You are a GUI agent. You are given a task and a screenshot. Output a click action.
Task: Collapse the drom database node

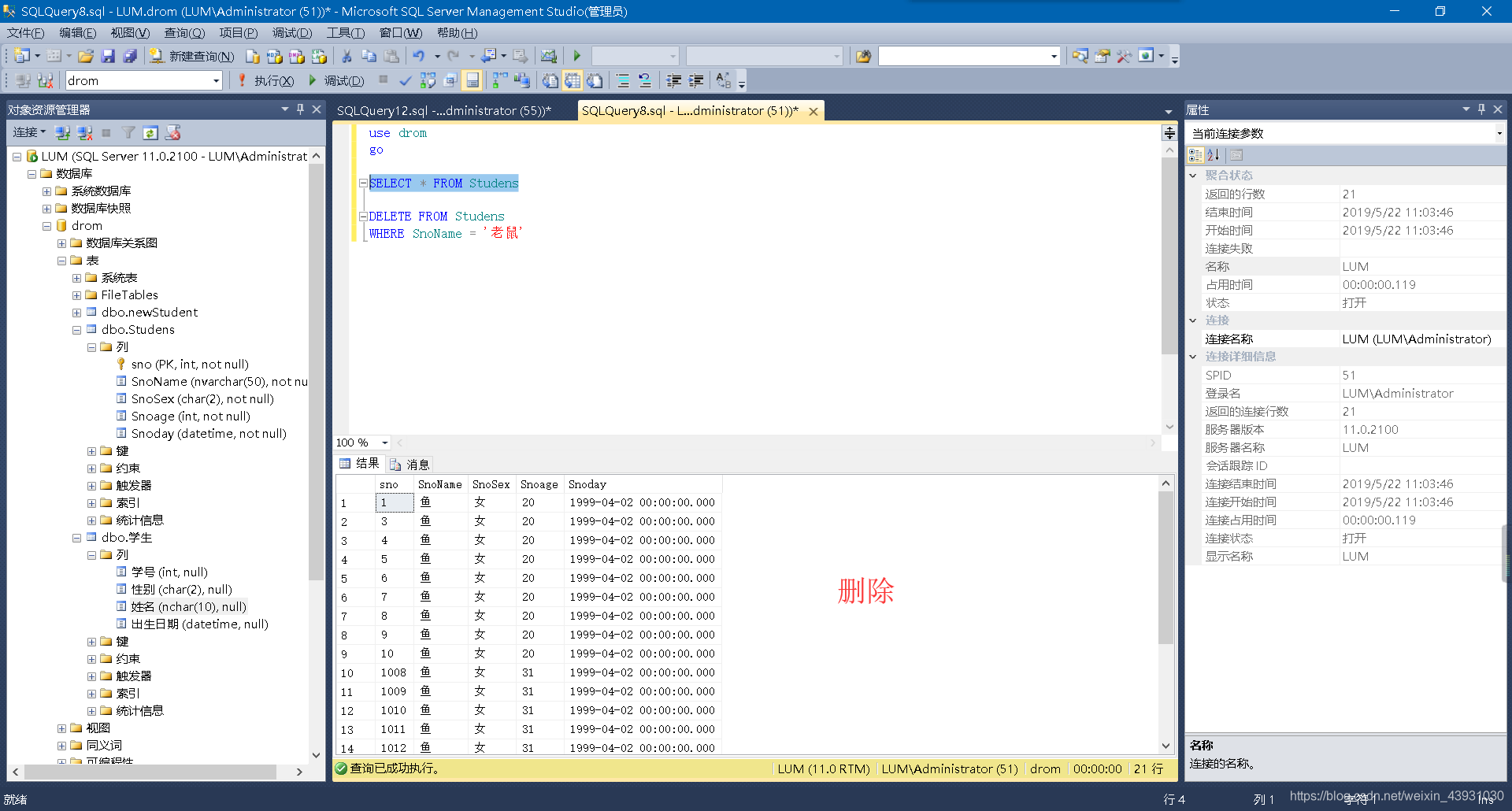click(x=46, y=226)
